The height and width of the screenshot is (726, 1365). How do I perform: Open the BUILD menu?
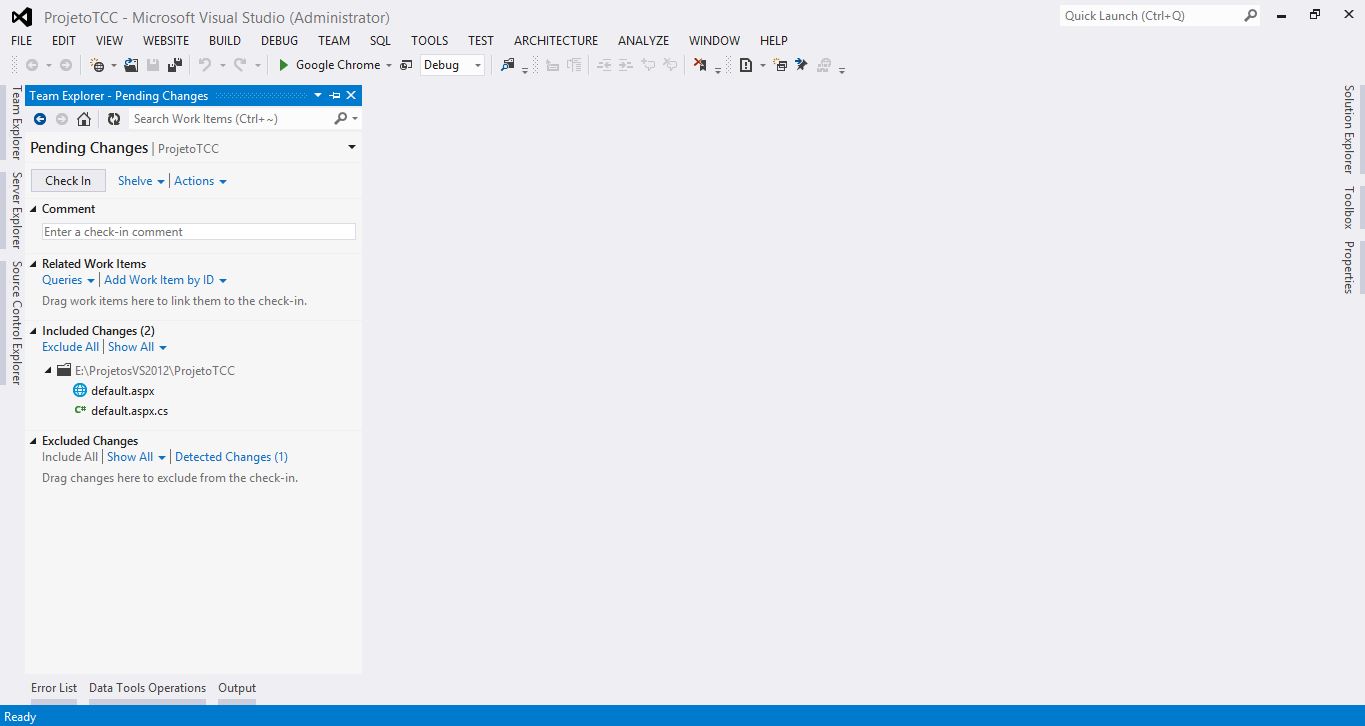tap(225, 41)
